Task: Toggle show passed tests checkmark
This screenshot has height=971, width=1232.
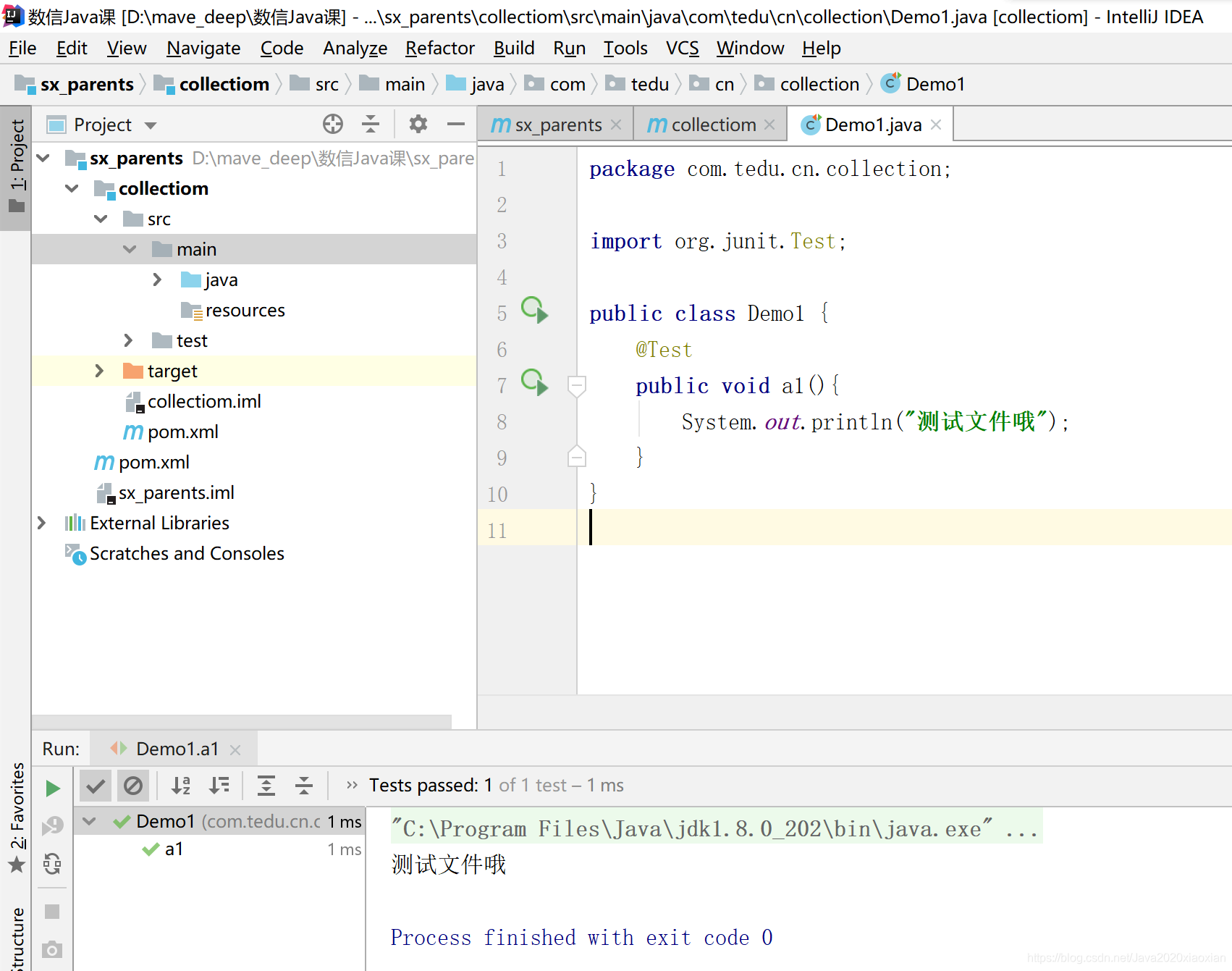Action: pos(96,786)
